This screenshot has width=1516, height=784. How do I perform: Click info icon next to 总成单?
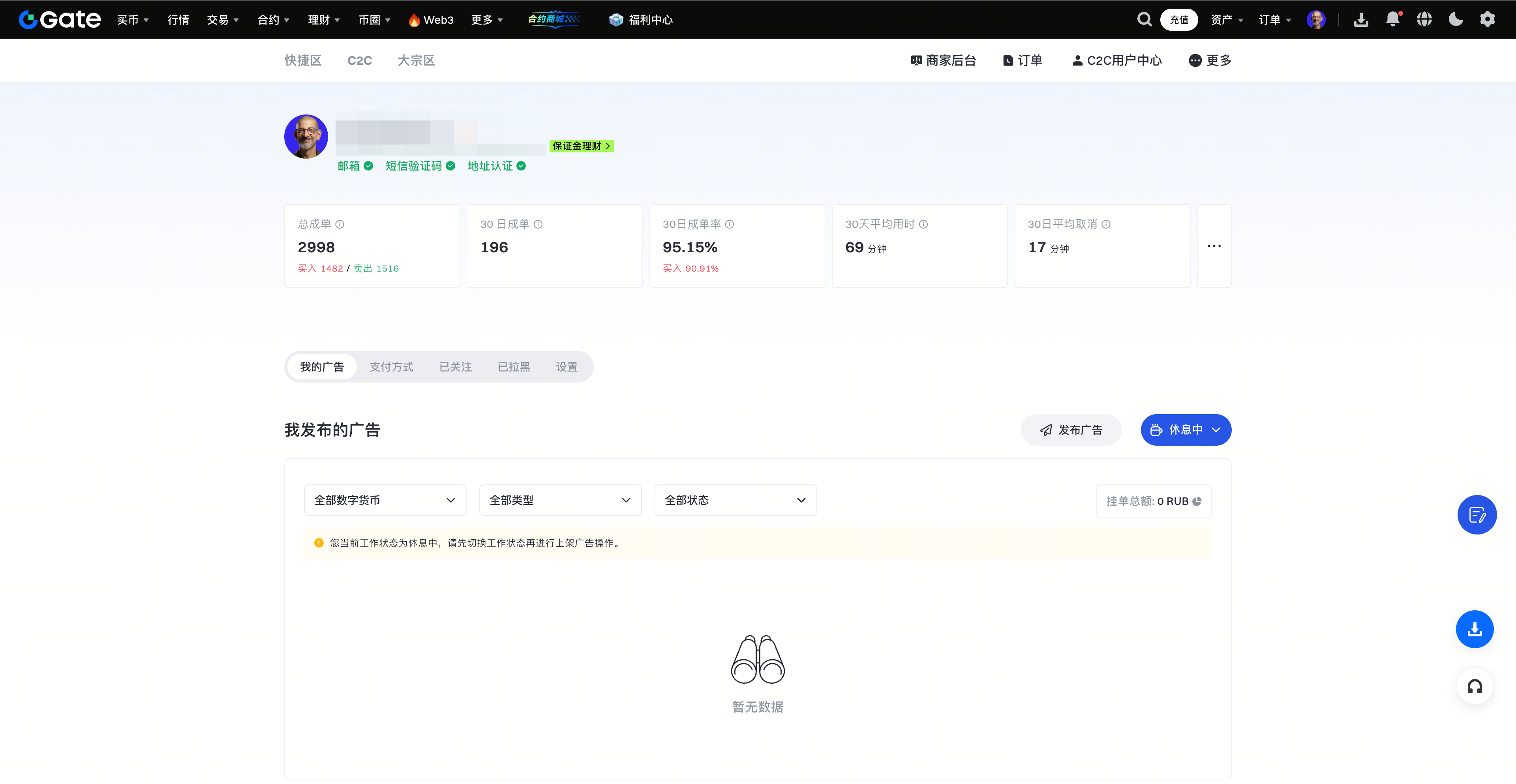340,224
